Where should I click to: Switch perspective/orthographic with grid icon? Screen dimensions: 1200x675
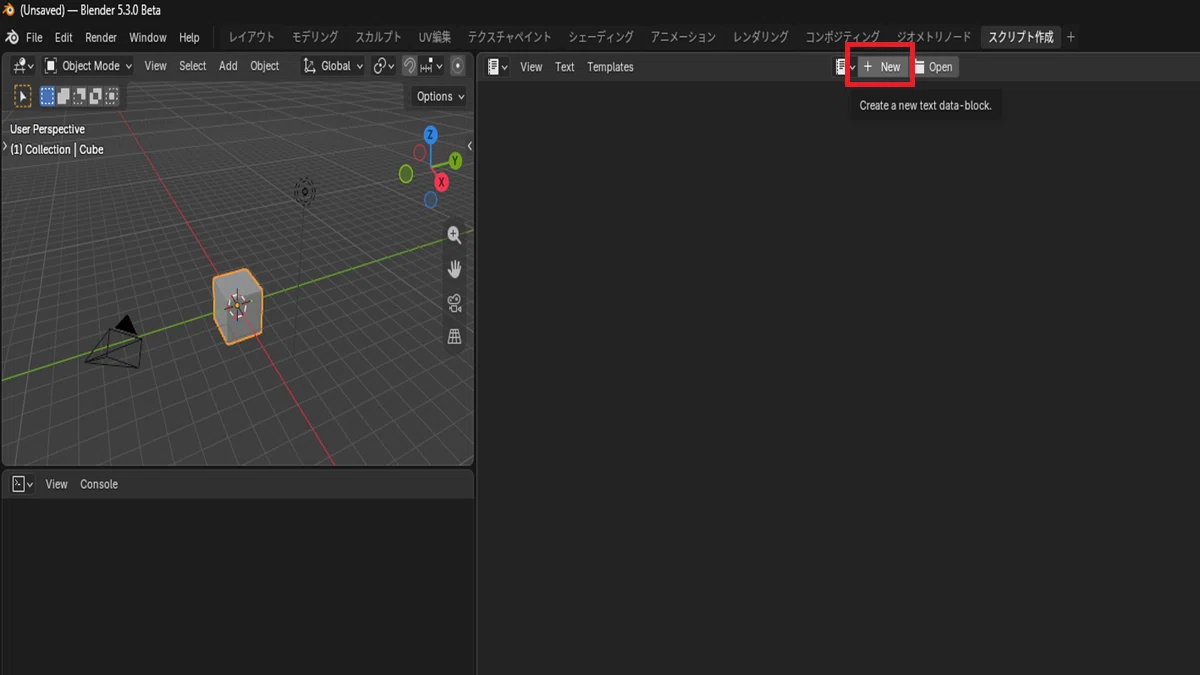click(454, 337)
